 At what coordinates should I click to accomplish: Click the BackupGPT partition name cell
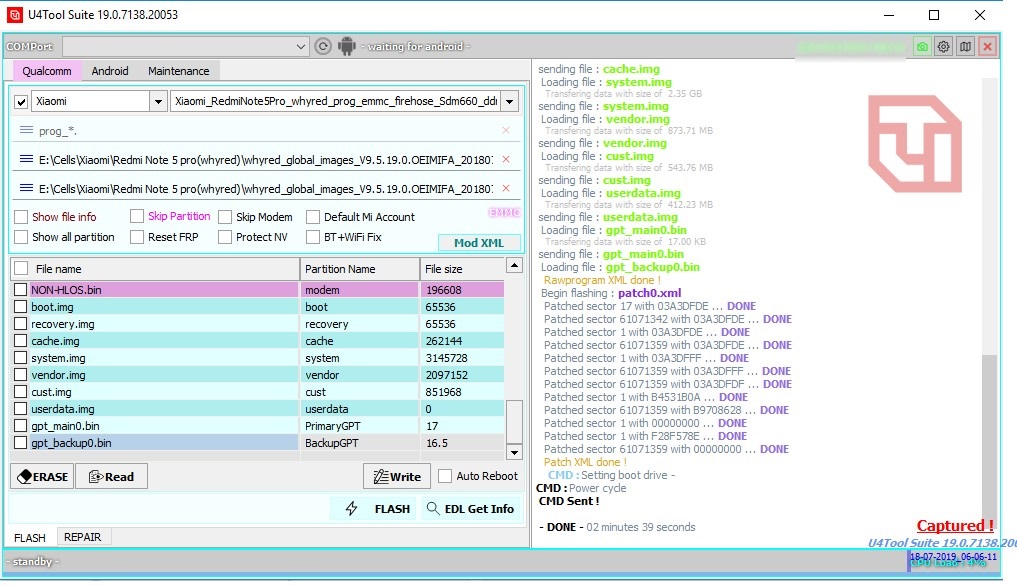point(359,443)
